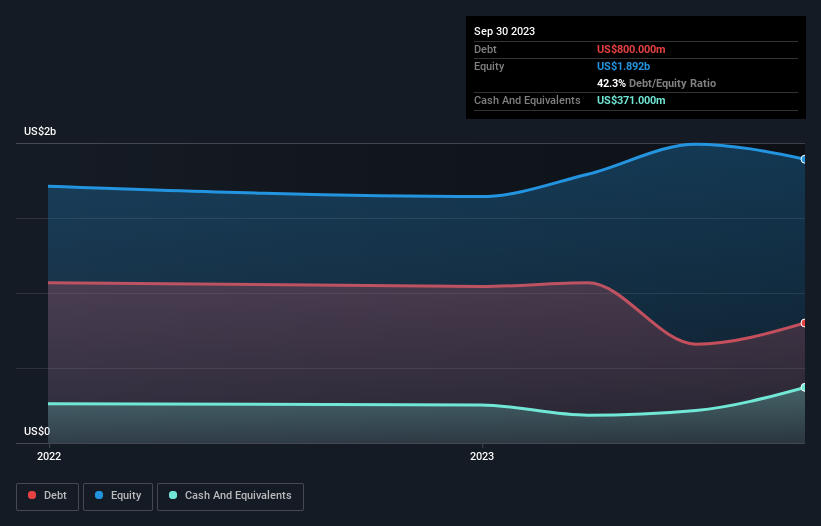Toggle the Equity series legend button
Image resolution: width=821 pixels, height=526 pixels.
[x=118, y=496]
